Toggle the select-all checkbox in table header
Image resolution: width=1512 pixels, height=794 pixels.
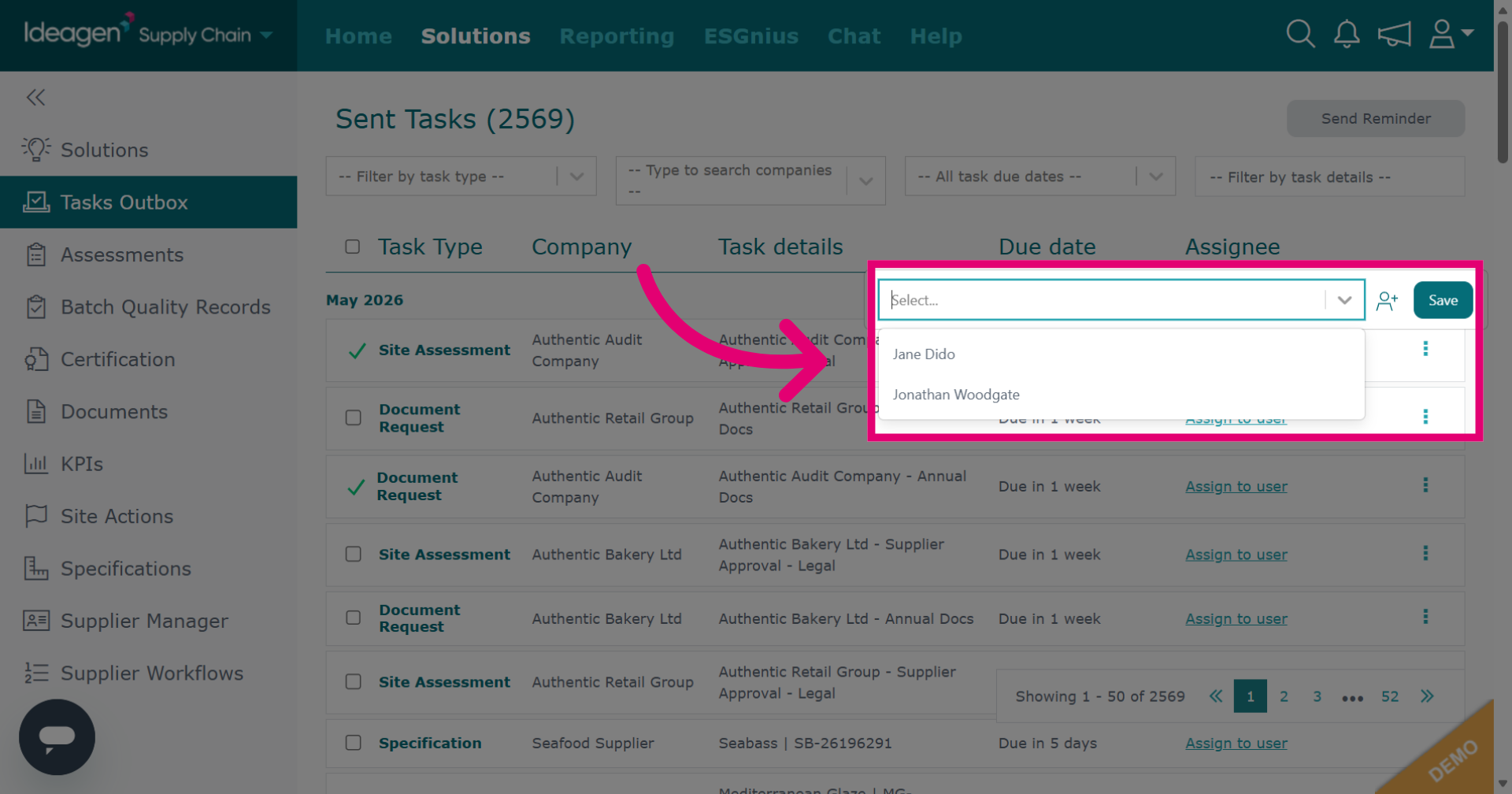click(x=353, y=247)
